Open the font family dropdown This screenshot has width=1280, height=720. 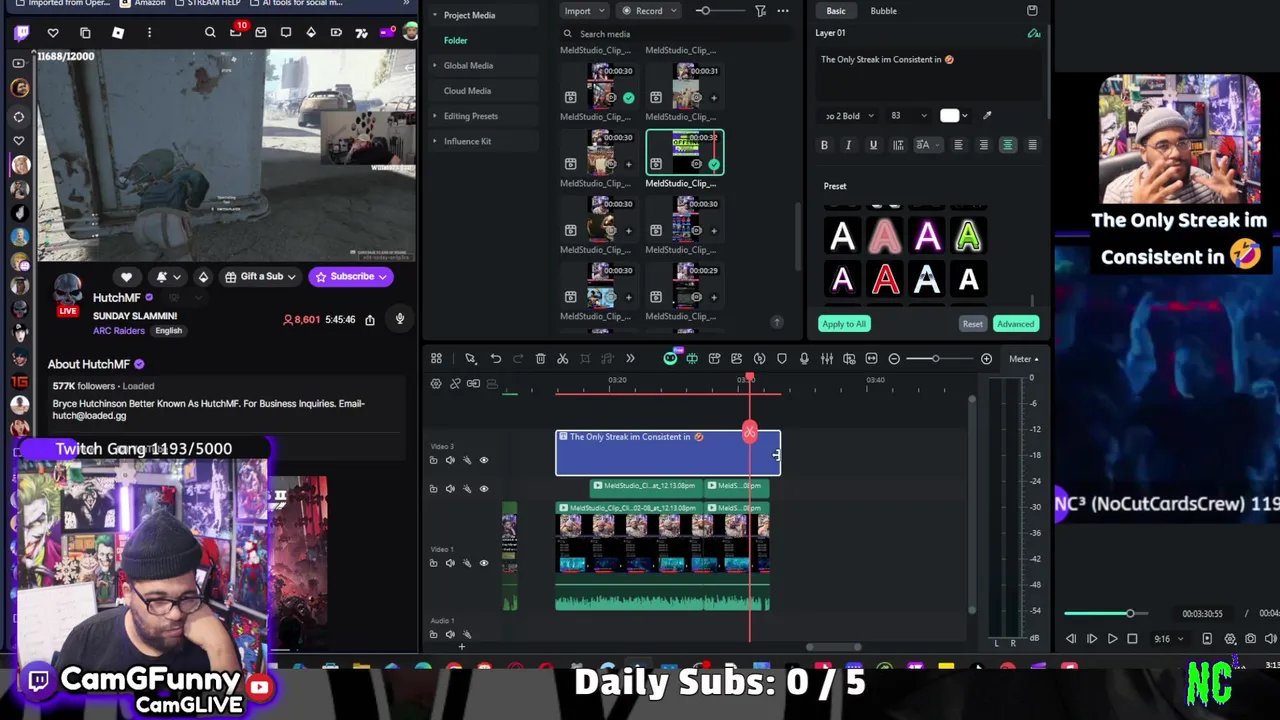(x=849, y=116)
